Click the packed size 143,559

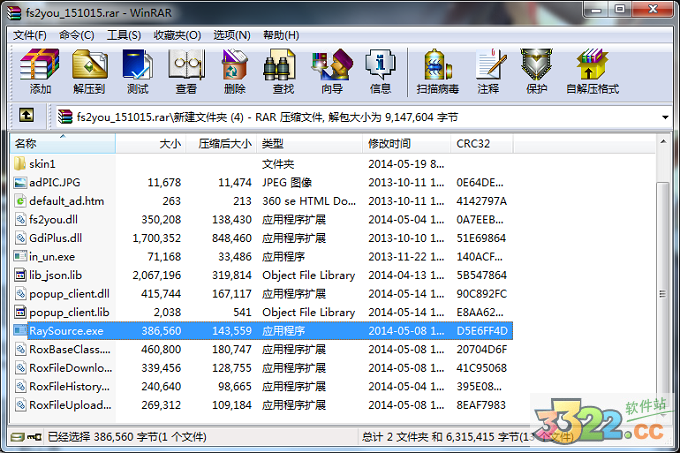pos(232,331)
